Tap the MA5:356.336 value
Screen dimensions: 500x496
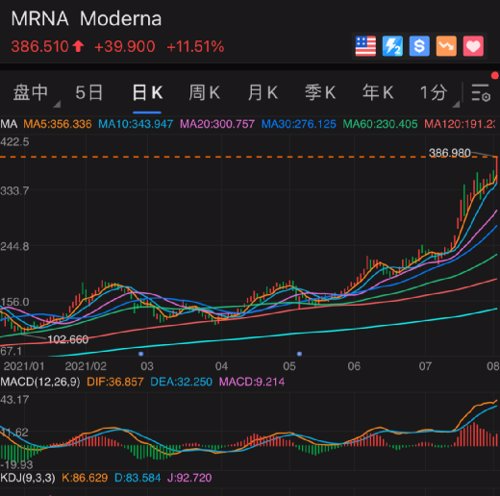coord(57,124)
